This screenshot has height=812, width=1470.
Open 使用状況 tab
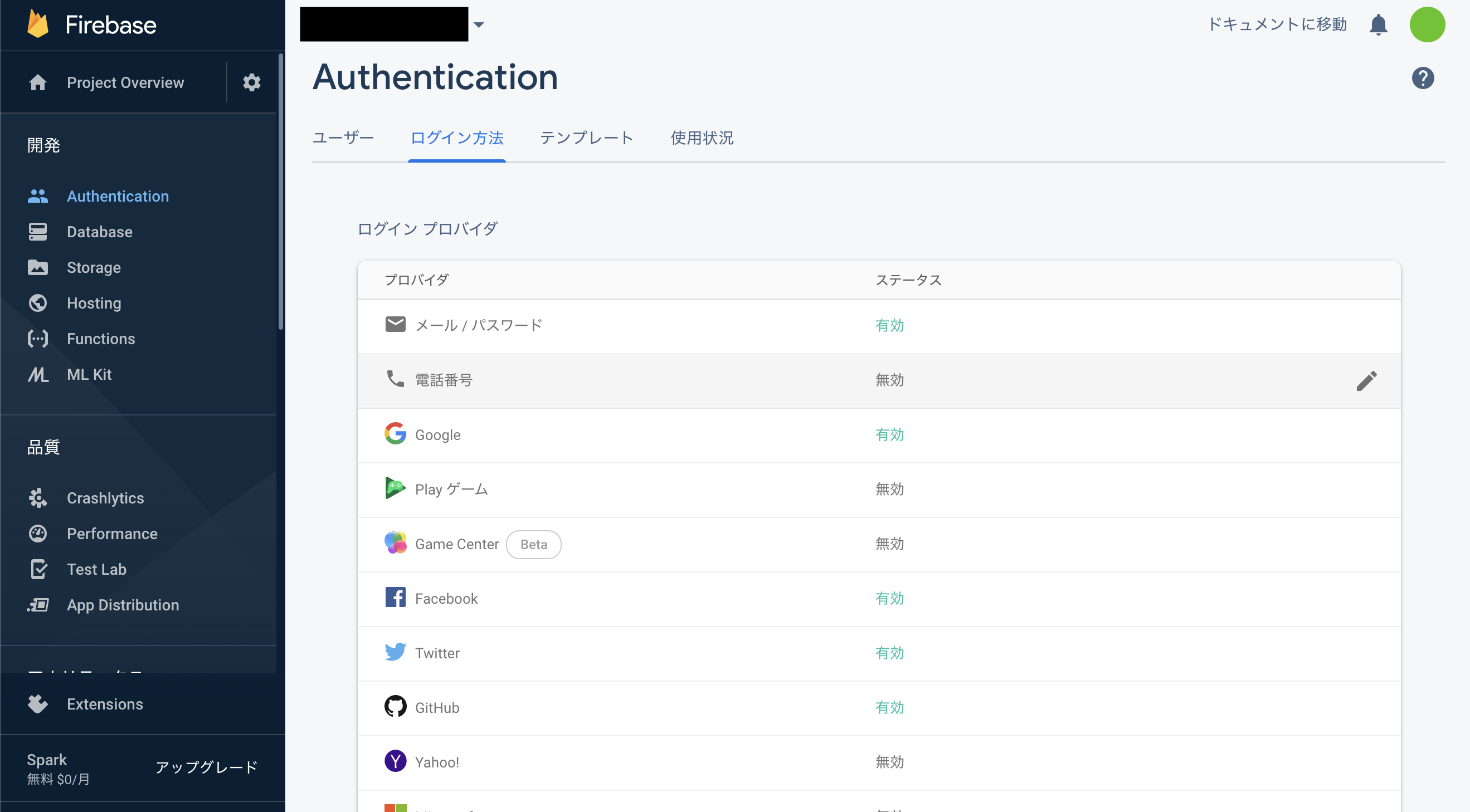pyautogui.click(x=703, y=137)
